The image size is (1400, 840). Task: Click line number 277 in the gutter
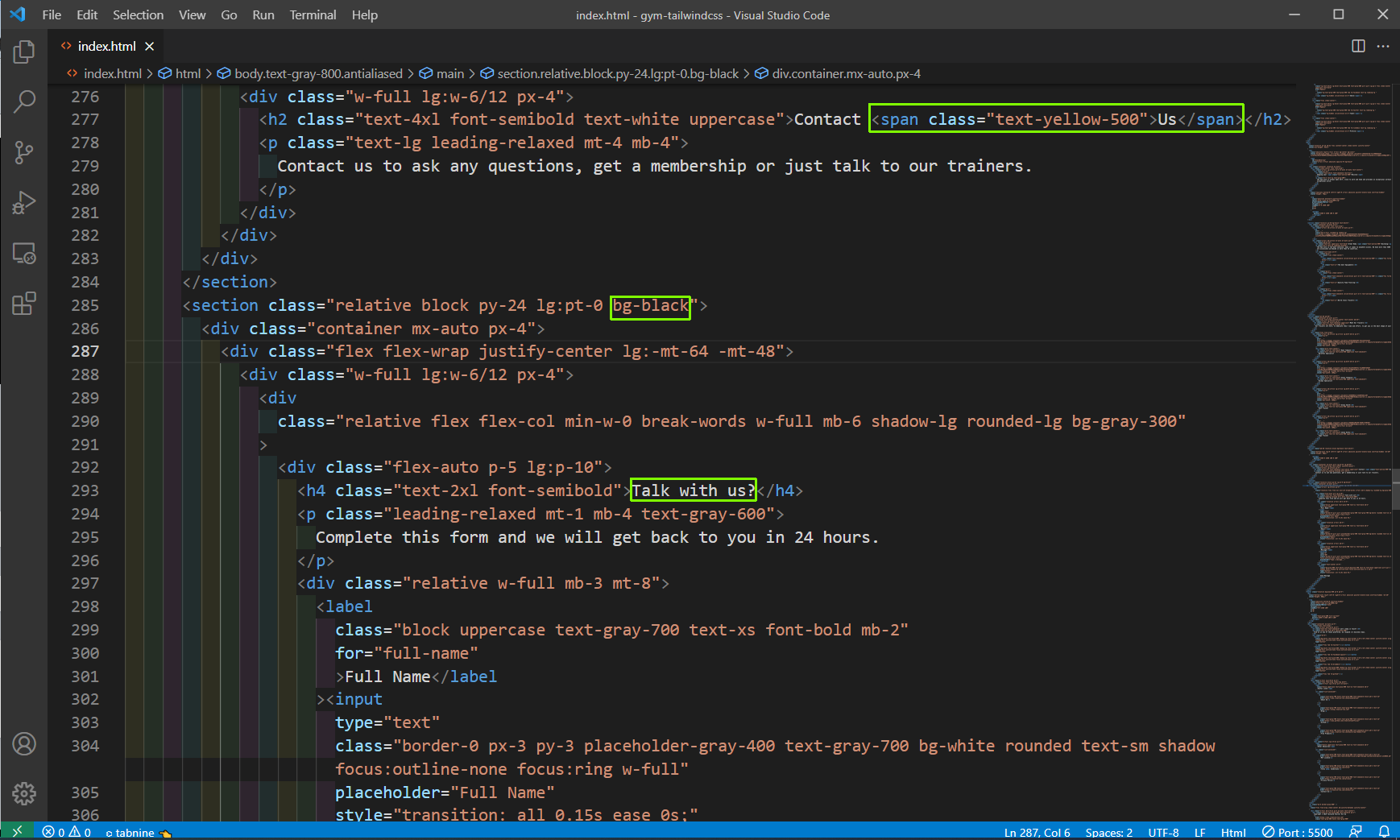(x=85, y=119)
